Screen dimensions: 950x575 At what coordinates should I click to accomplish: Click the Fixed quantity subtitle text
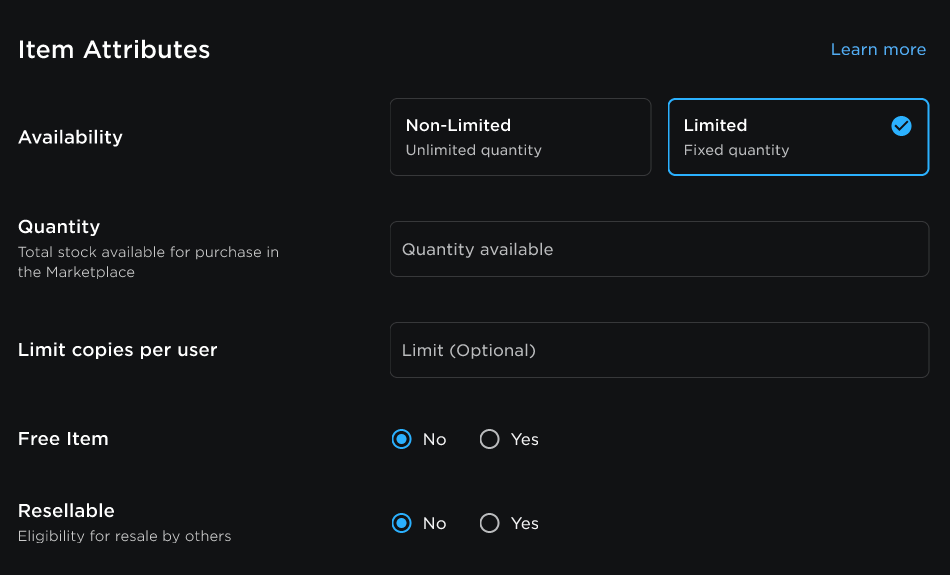736,150
